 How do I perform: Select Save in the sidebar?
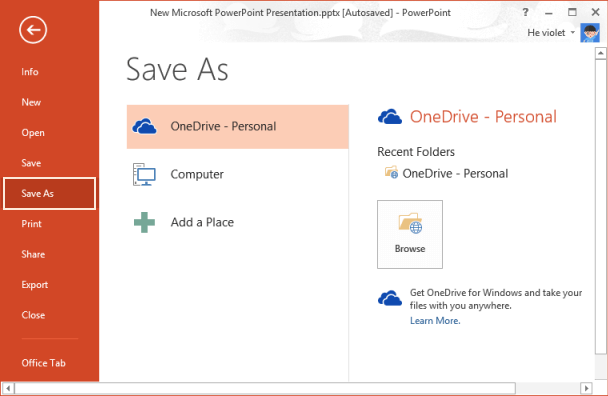[31, 163]
